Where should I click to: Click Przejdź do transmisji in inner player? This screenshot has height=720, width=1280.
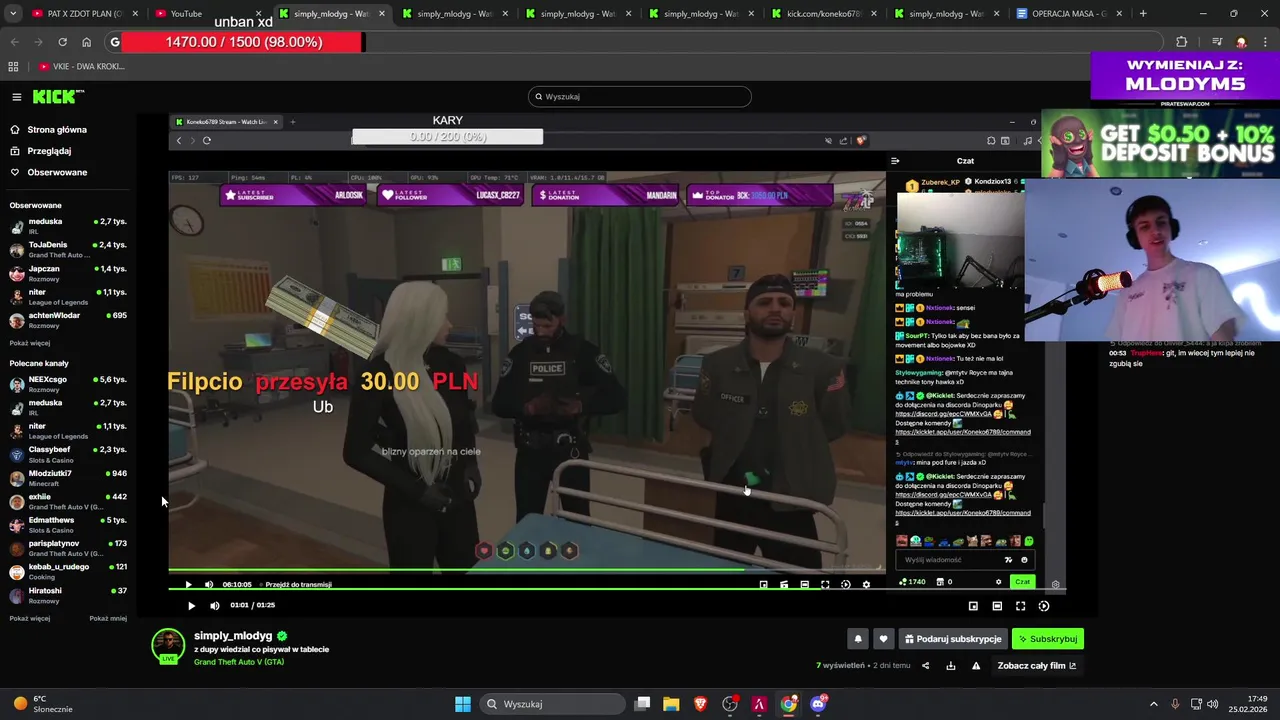pyautogui.click(x=298, y=584)
